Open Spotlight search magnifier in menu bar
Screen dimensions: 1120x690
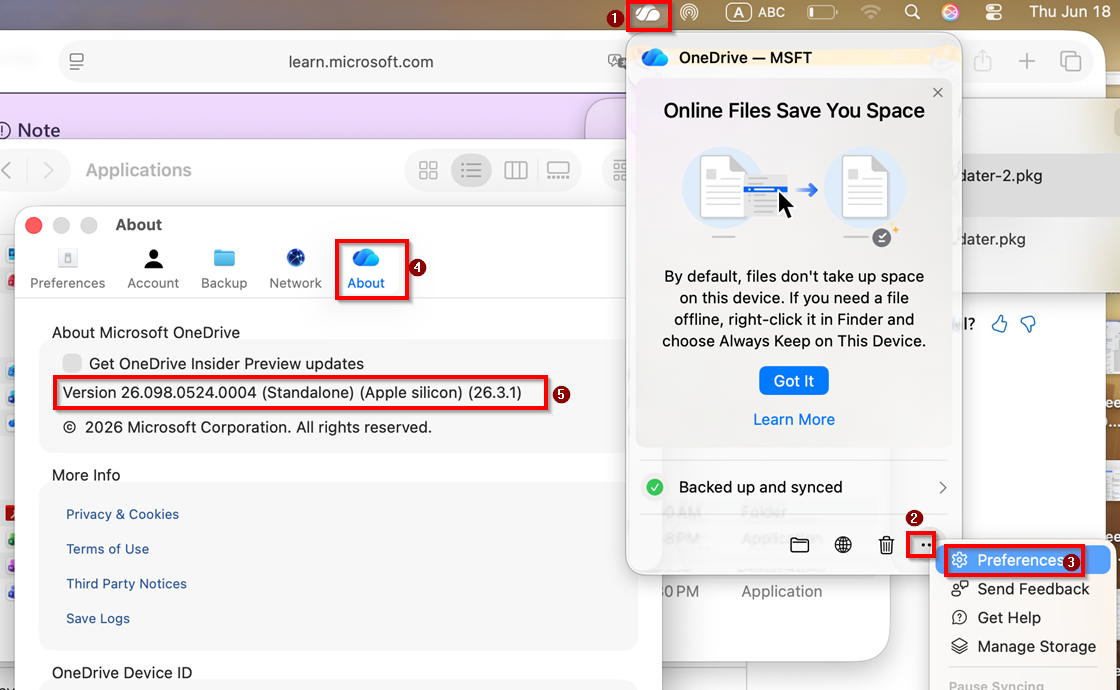[912, 12]
